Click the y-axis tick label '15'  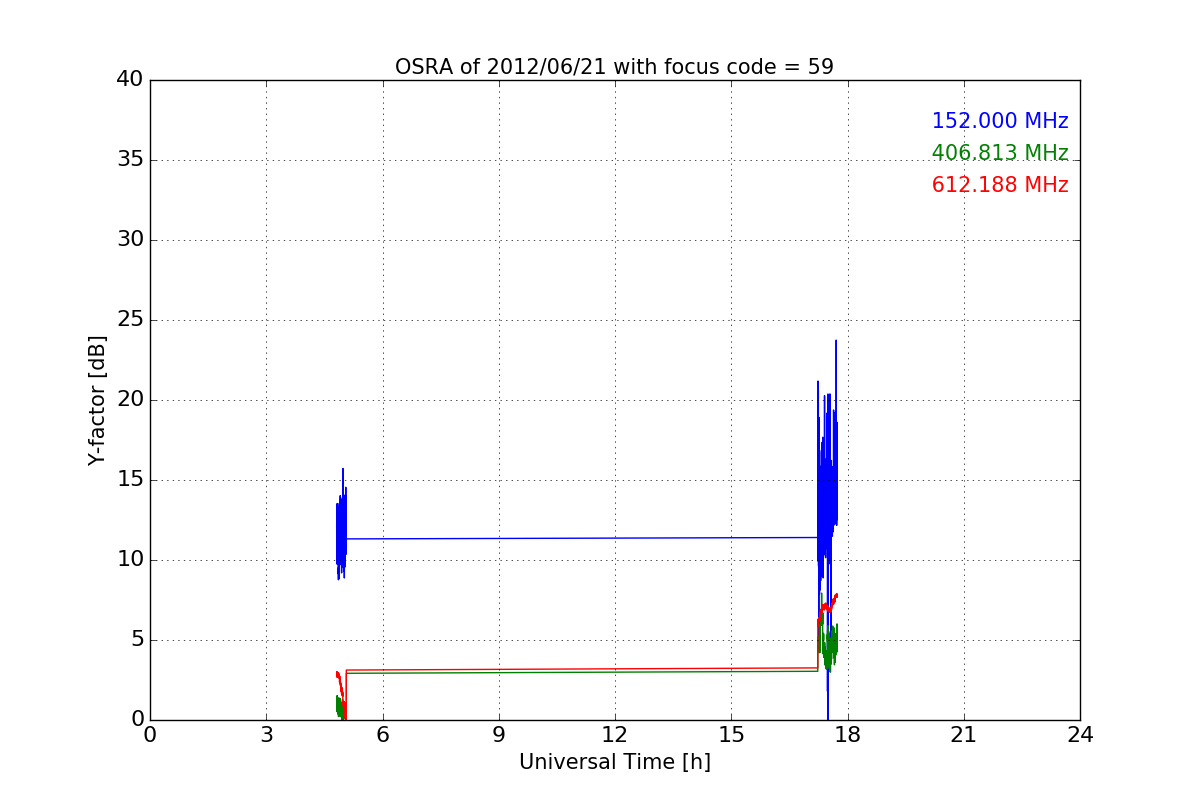pos(129,480)
